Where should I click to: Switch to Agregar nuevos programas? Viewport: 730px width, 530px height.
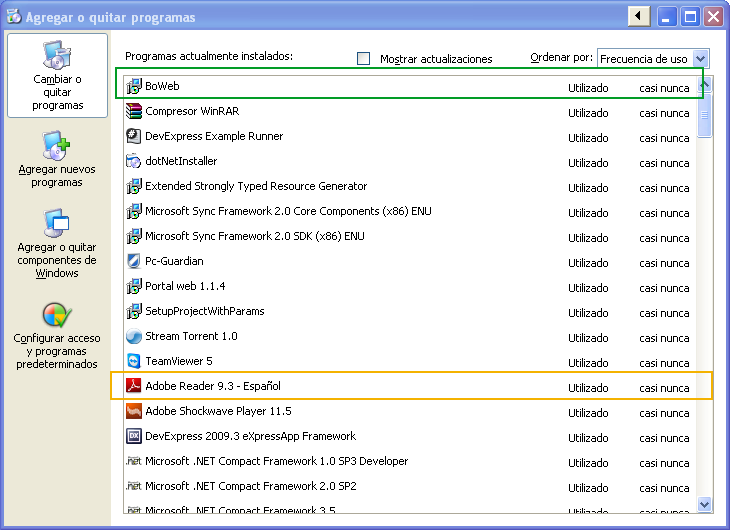click(57, 160)
